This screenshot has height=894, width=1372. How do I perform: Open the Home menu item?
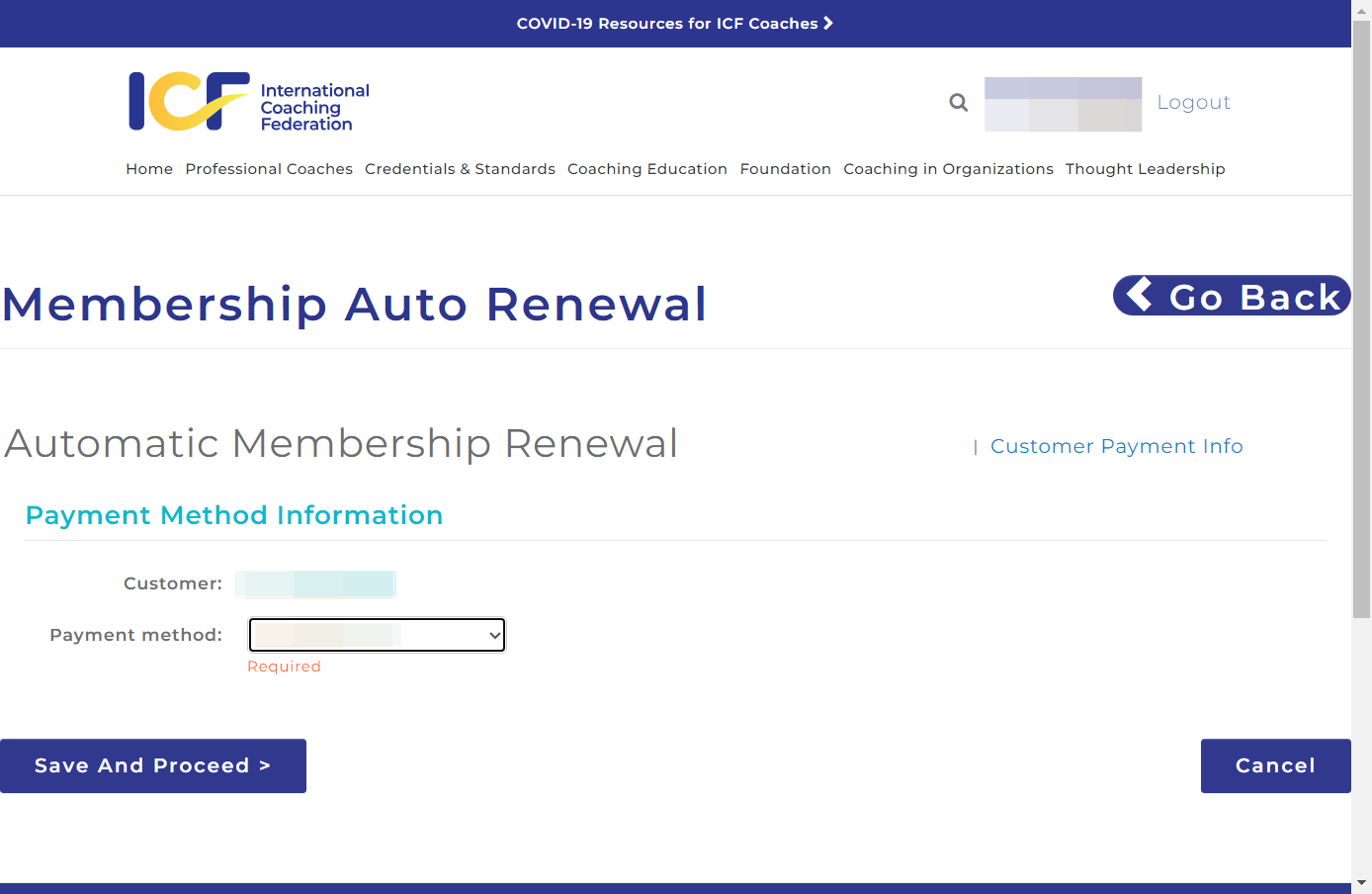click(x=149, y=169)
